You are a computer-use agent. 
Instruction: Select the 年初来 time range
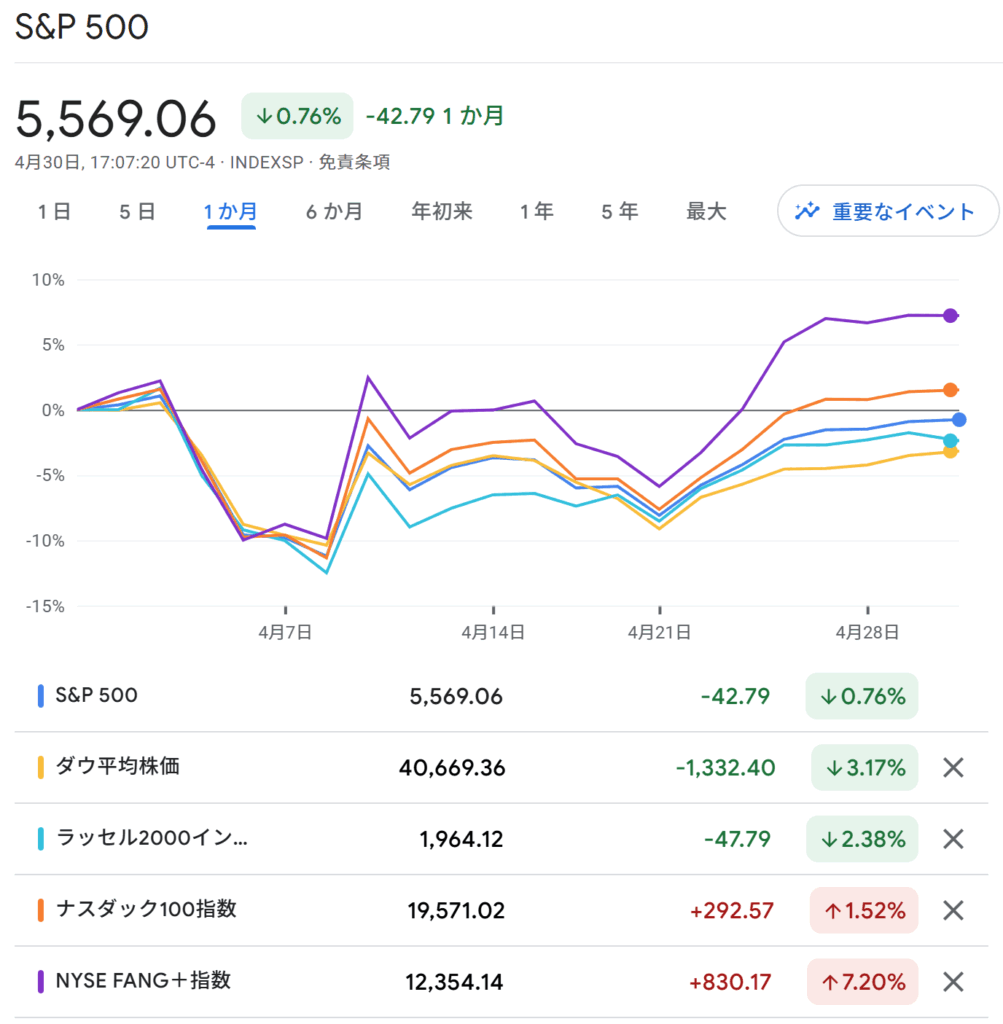[442, 212]
